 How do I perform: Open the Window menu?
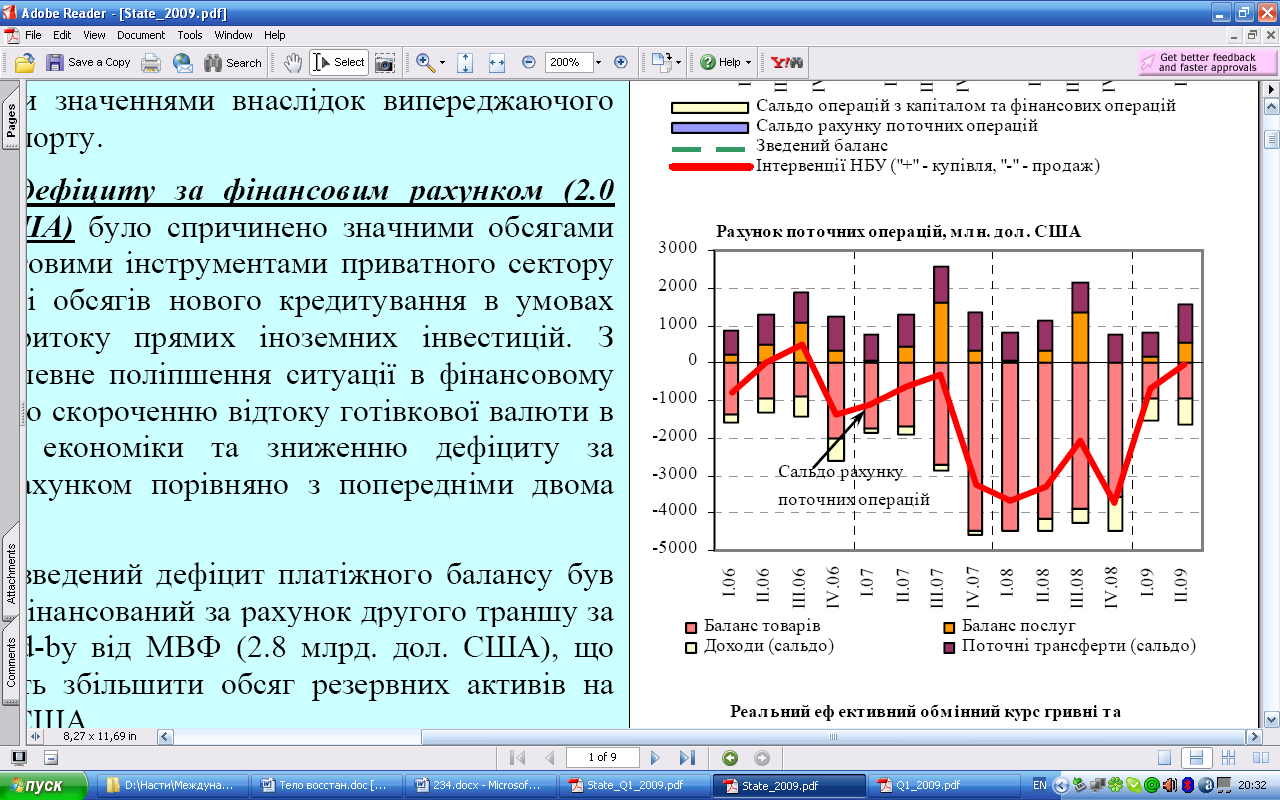233,35
